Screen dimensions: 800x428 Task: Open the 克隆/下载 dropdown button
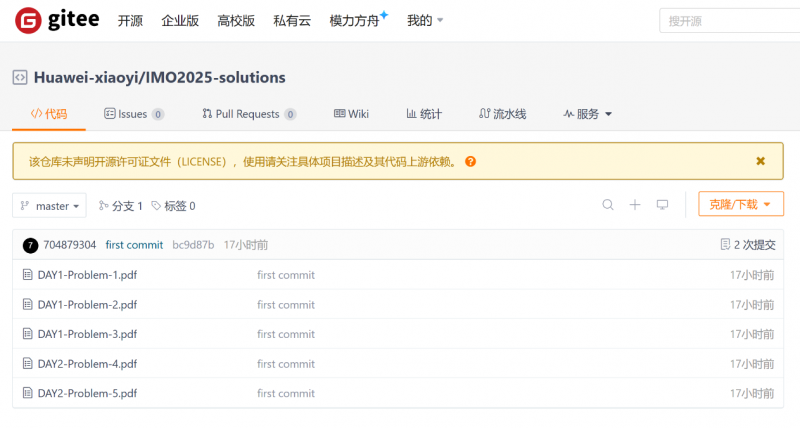pos(740,205)
